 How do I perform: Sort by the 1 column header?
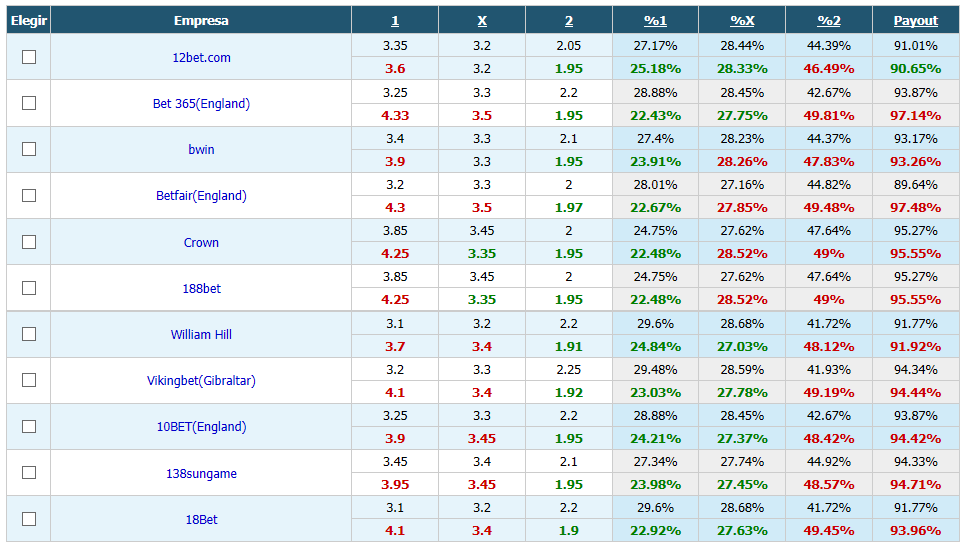(x=395, y=21)
